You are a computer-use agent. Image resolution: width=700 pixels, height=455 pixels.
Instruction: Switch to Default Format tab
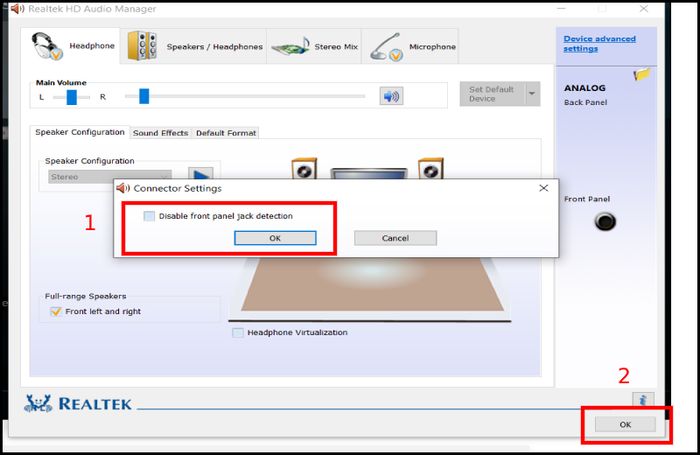226,133
